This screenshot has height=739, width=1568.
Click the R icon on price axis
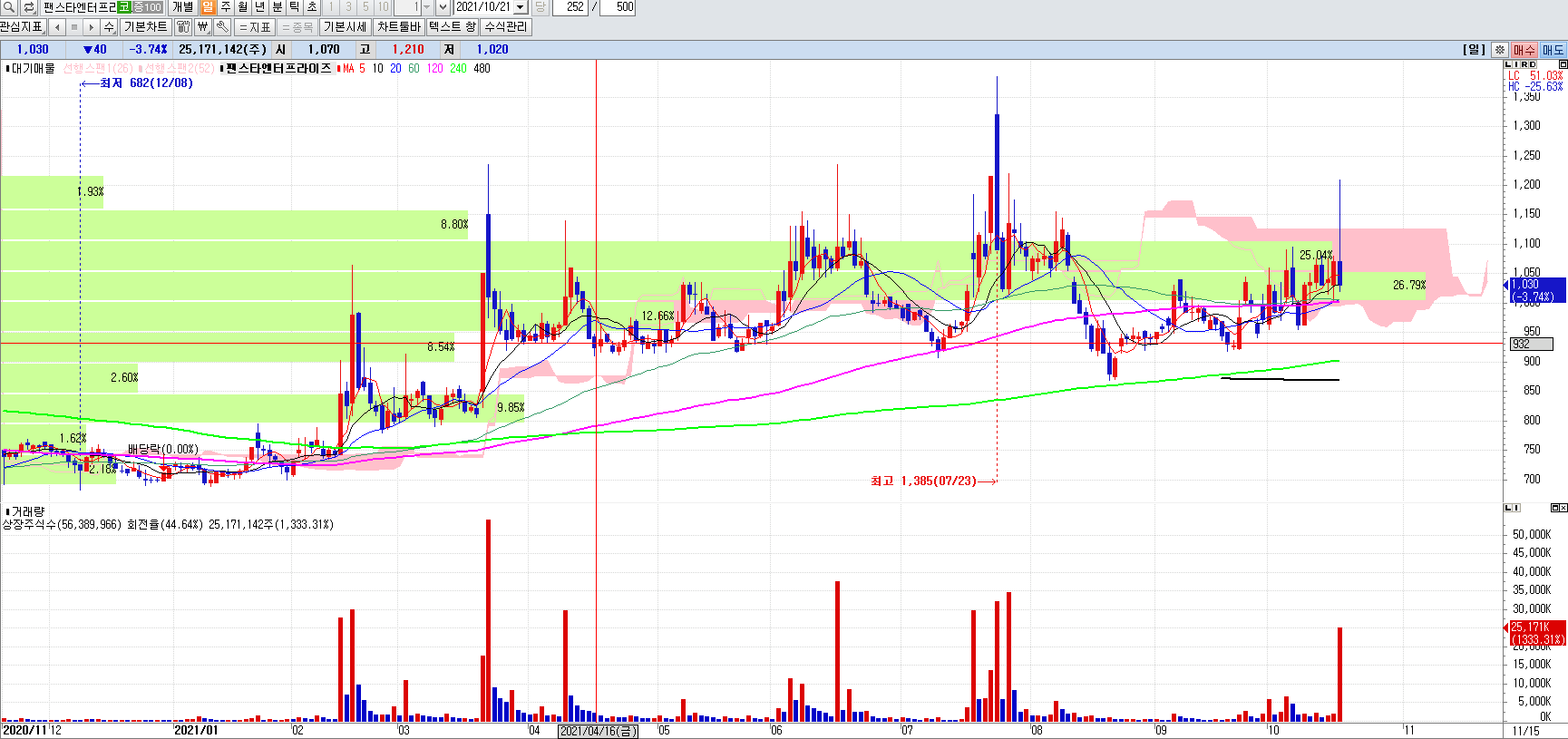tap(1524, 64)
